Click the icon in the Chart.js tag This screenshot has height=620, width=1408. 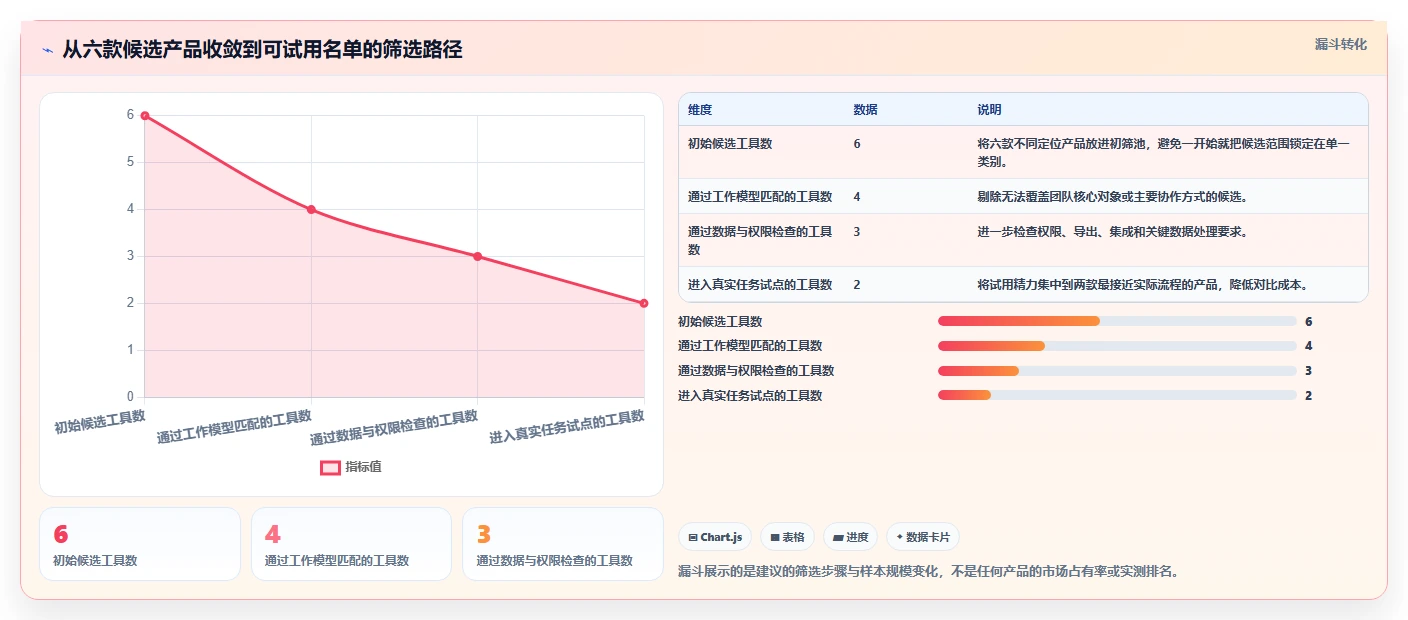coord(693,538)
